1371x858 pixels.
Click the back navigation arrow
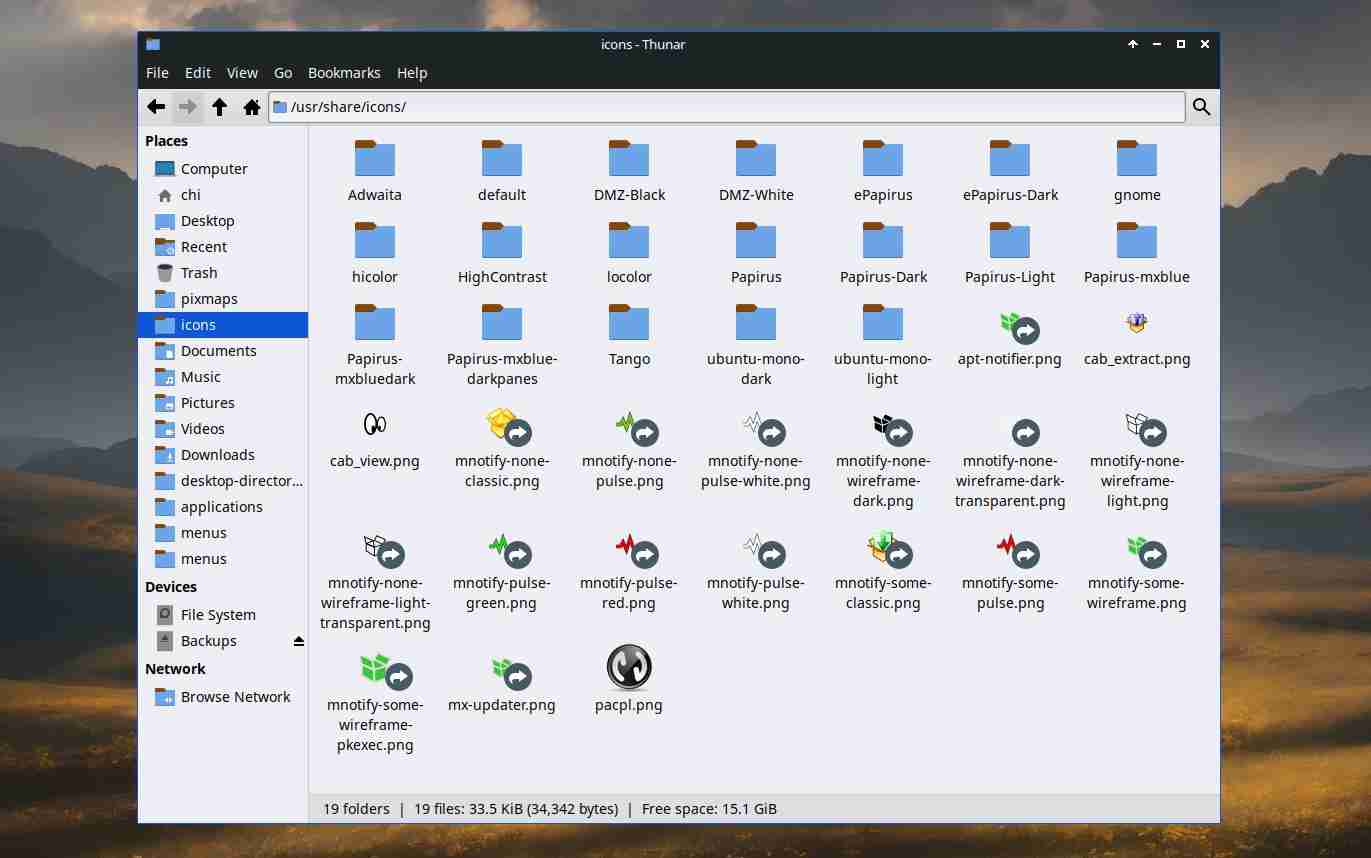[156, 107]
